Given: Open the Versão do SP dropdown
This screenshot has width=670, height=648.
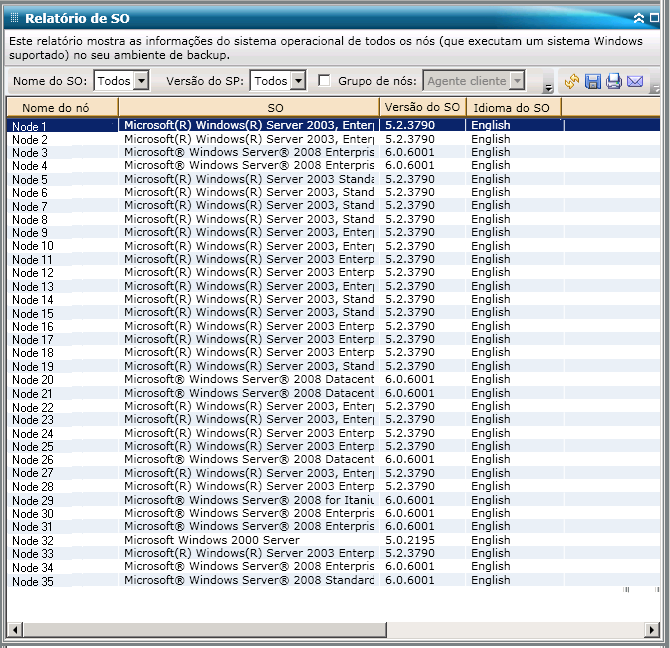Looking at the screenshot, I should [298, 80].
